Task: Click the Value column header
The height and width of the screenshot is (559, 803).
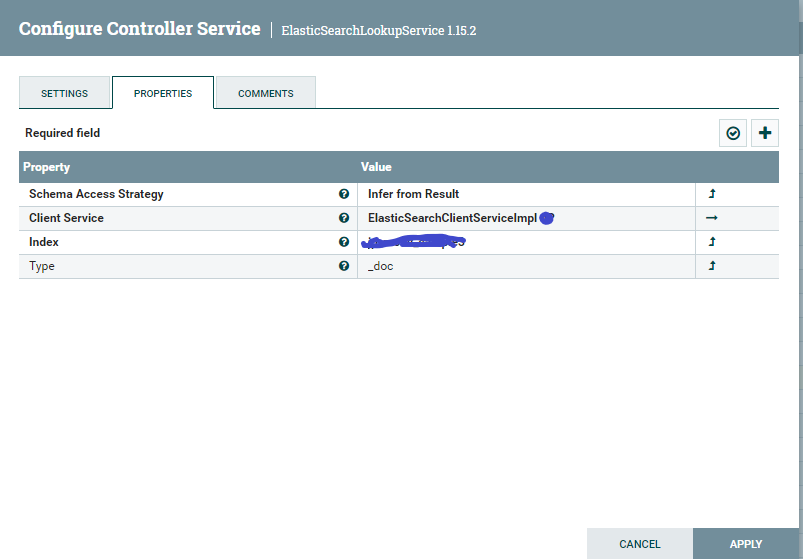Action: click(376, 167)
